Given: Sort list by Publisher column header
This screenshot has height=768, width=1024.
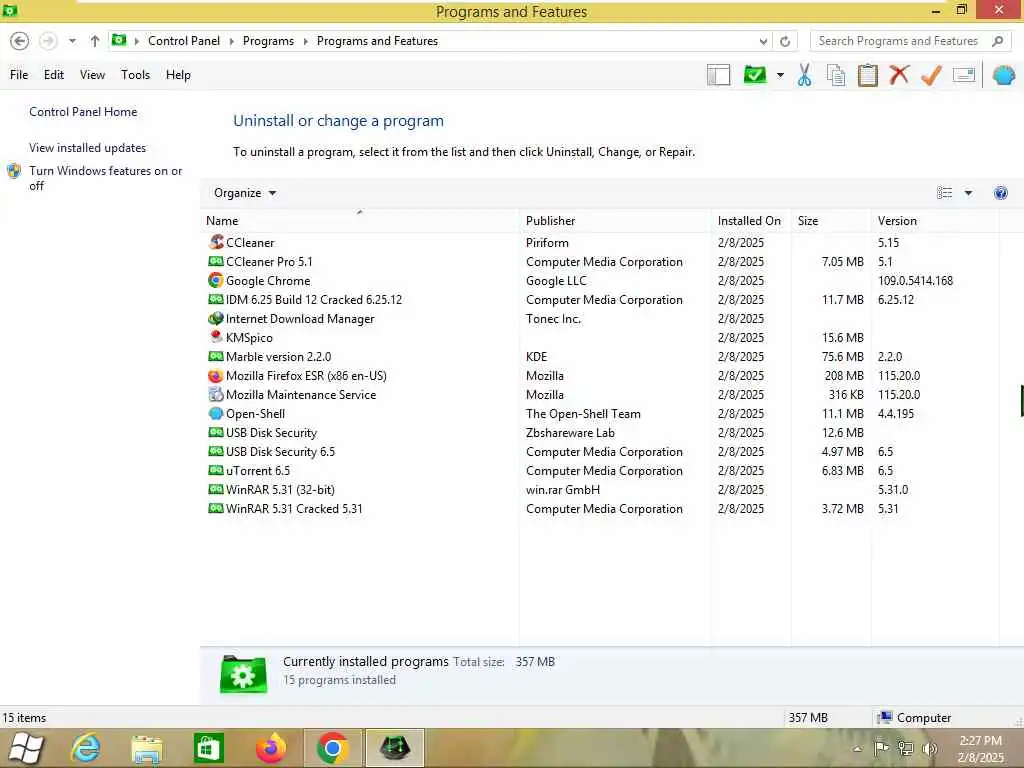Looking at the screenshot, I should point(615,221).
